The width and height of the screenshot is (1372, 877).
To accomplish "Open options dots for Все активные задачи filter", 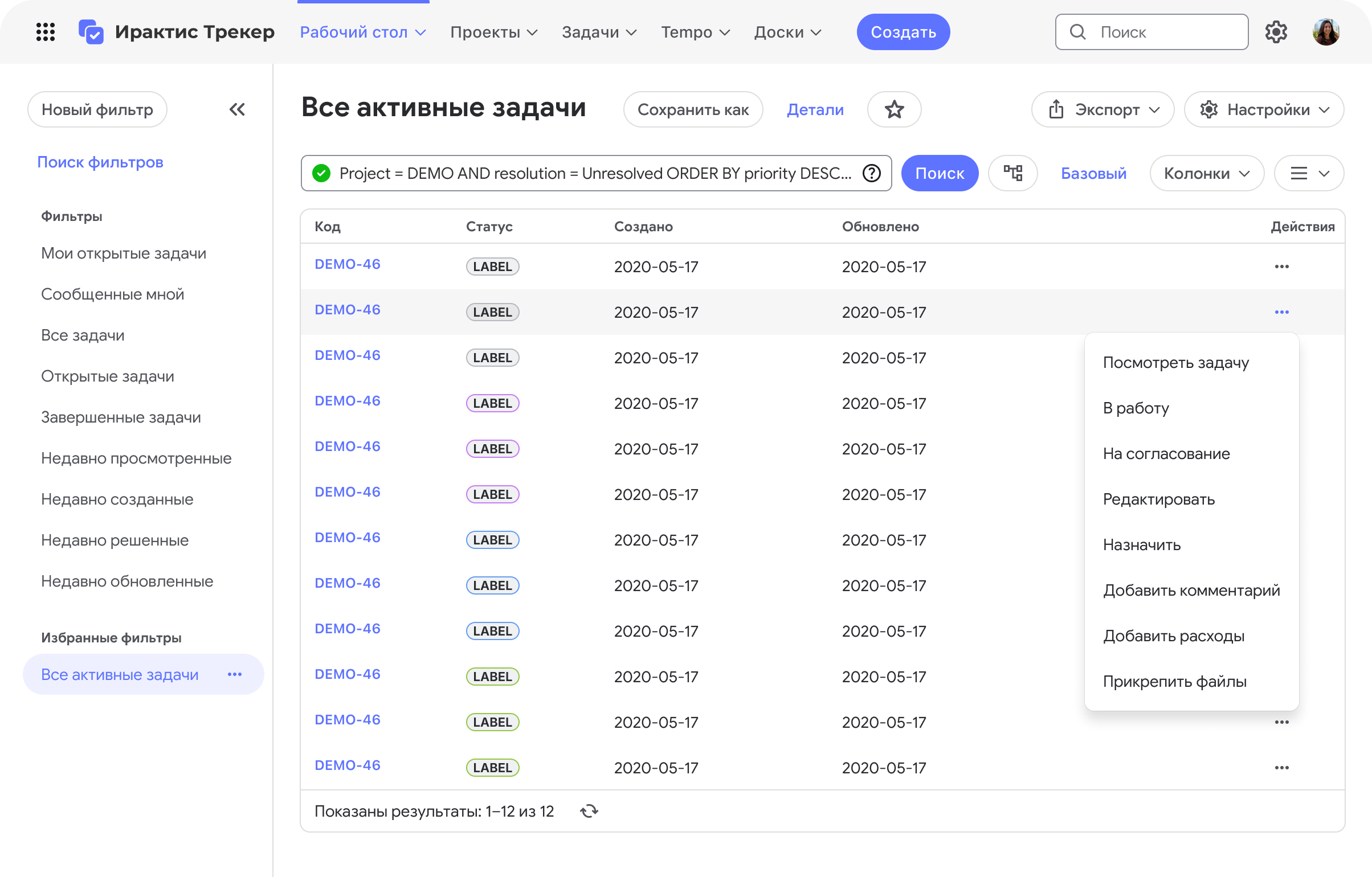I will pos(235,674).
